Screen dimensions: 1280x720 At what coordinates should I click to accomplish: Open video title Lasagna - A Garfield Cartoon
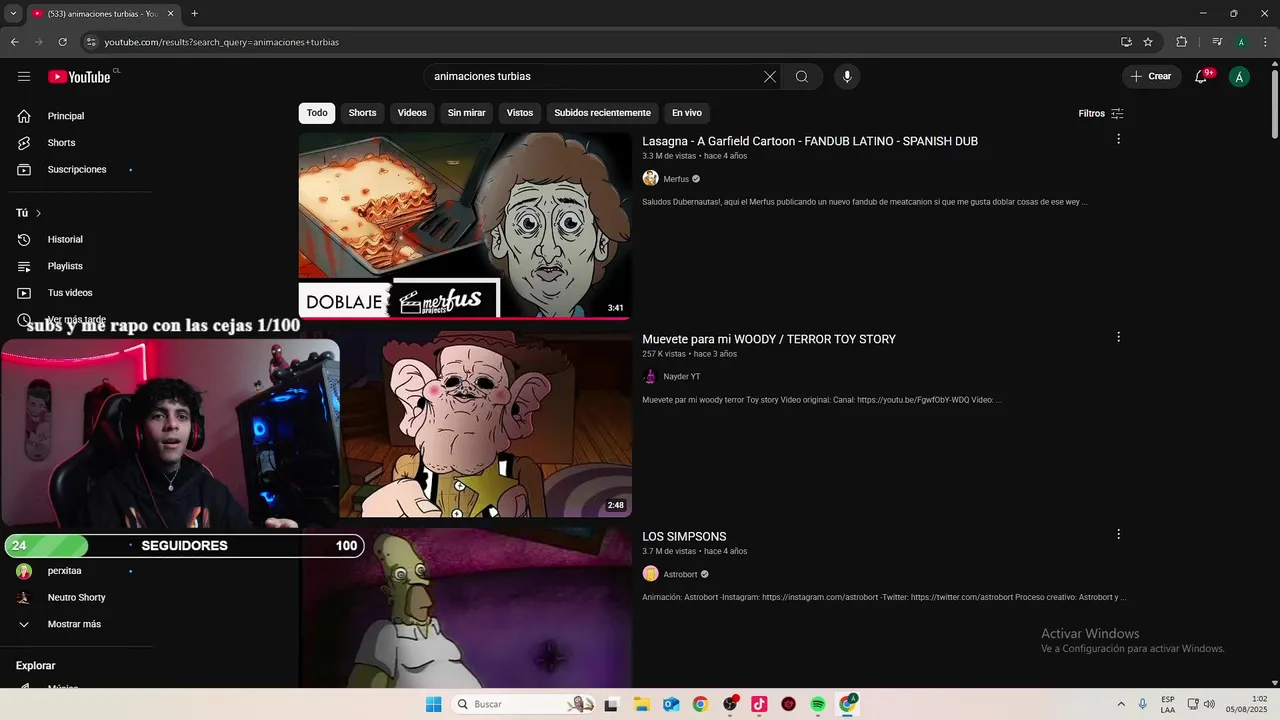tap(810, 141)
